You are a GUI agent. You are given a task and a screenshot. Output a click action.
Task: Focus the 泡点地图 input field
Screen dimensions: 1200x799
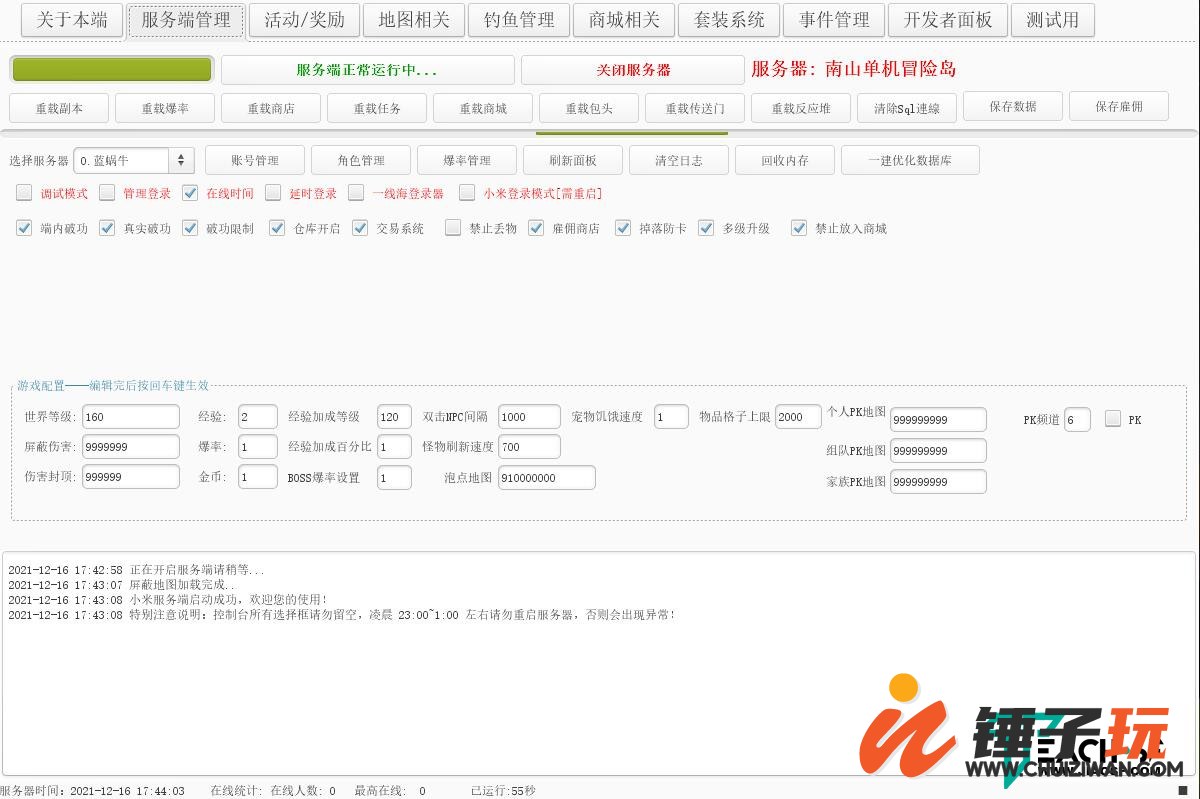click(546, 478)
